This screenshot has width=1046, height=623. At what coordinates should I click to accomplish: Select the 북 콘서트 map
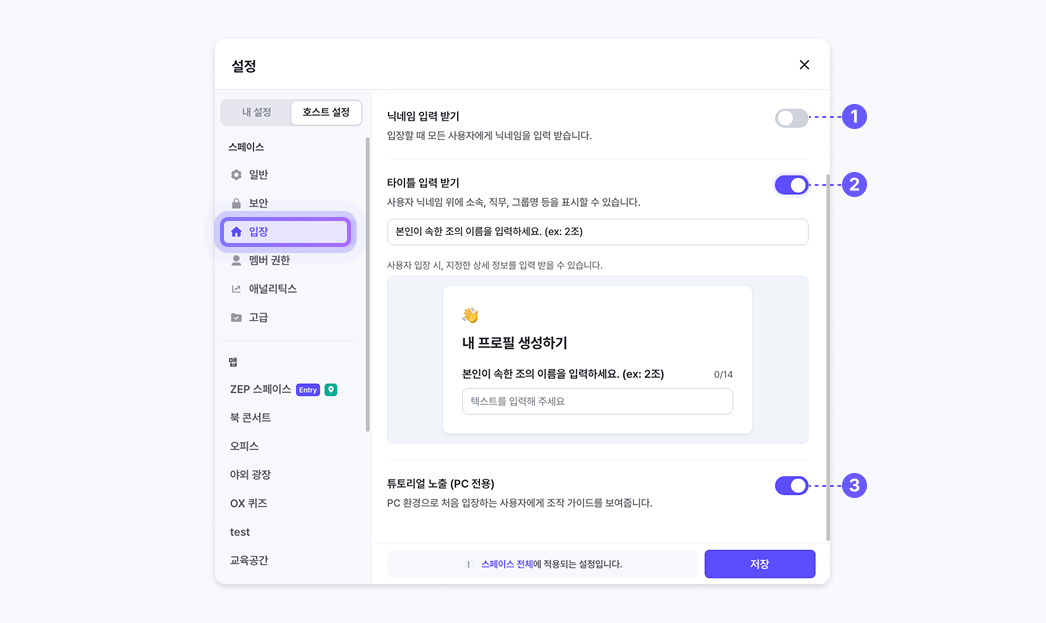tap(250, 417)
